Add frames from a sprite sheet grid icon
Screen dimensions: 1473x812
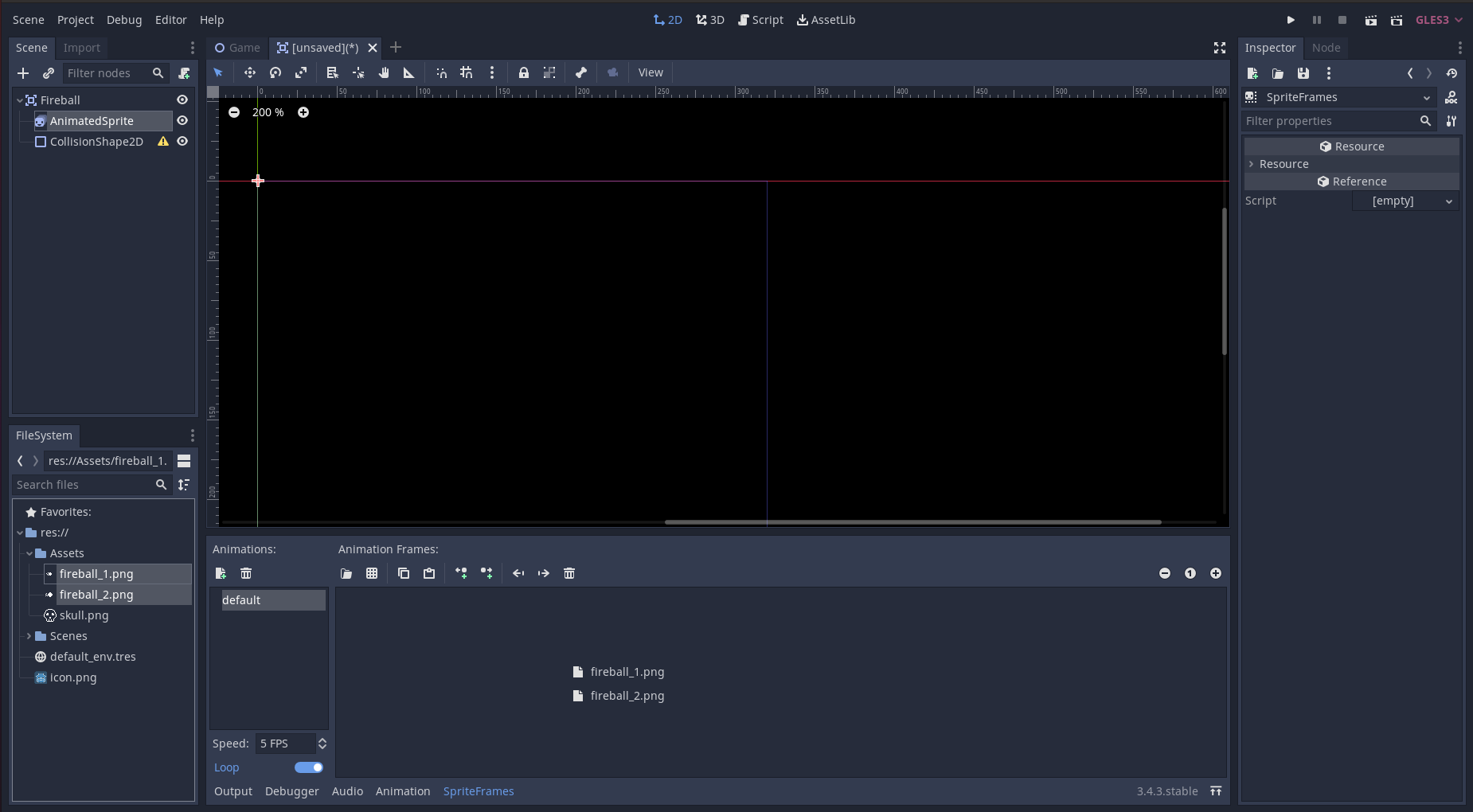pos(372,573)
